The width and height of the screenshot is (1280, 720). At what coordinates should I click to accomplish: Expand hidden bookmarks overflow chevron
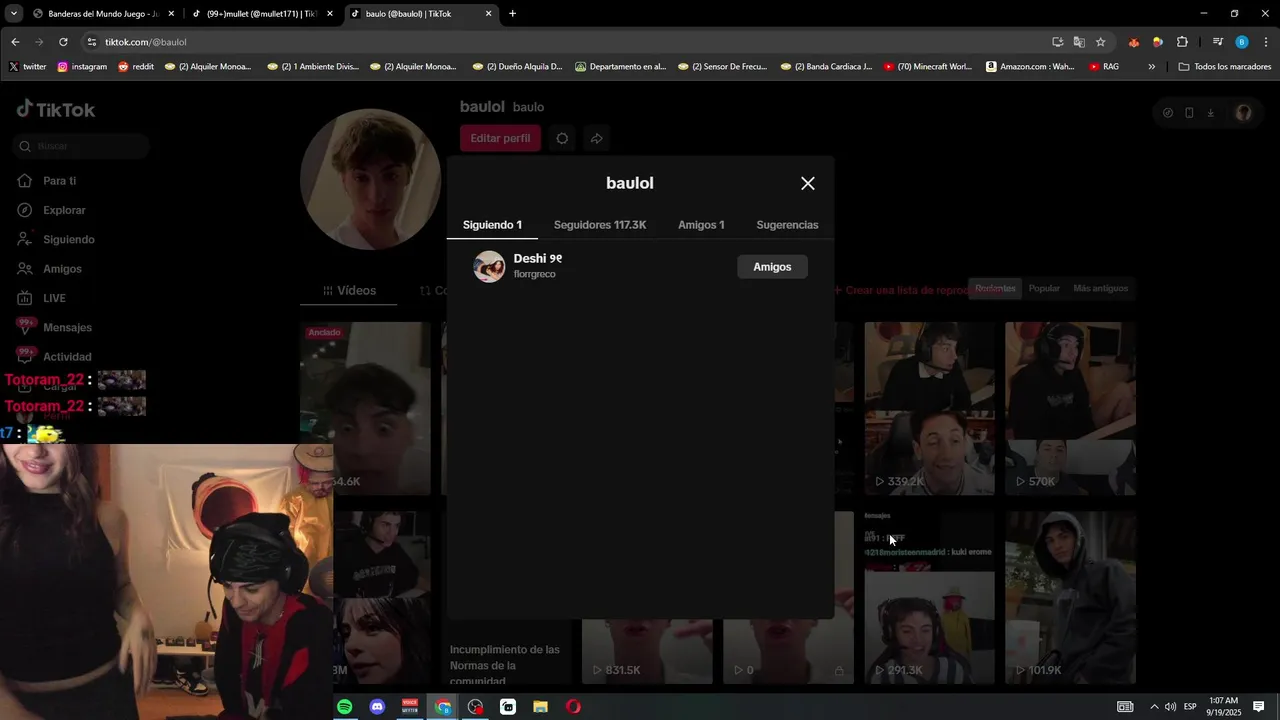[1151, 67]
